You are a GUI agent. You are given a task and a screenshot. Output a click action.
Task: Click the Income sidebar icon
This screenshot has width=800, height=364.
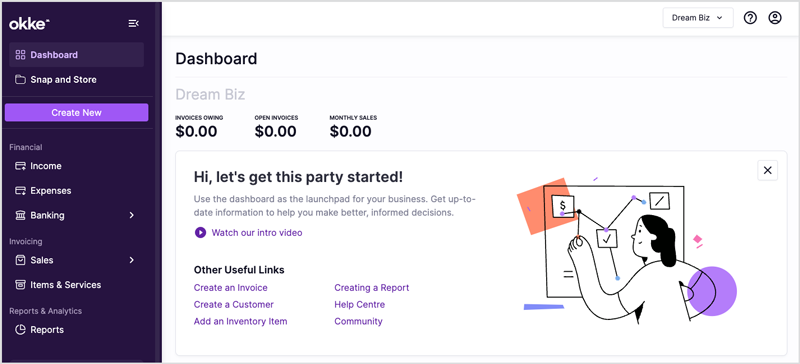coord(20,166)
